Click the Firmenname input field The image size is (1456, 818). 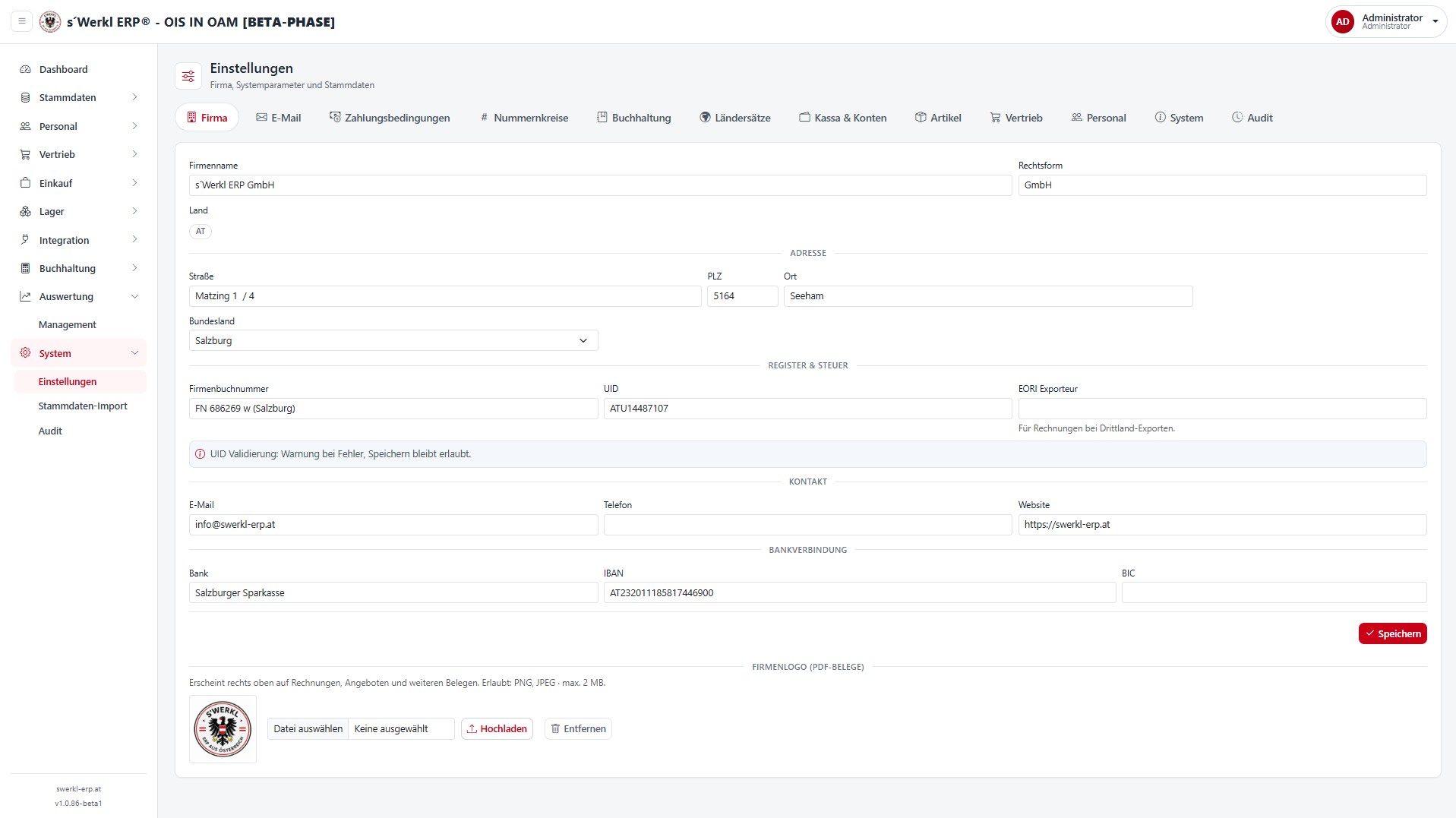tap(600, 185)
